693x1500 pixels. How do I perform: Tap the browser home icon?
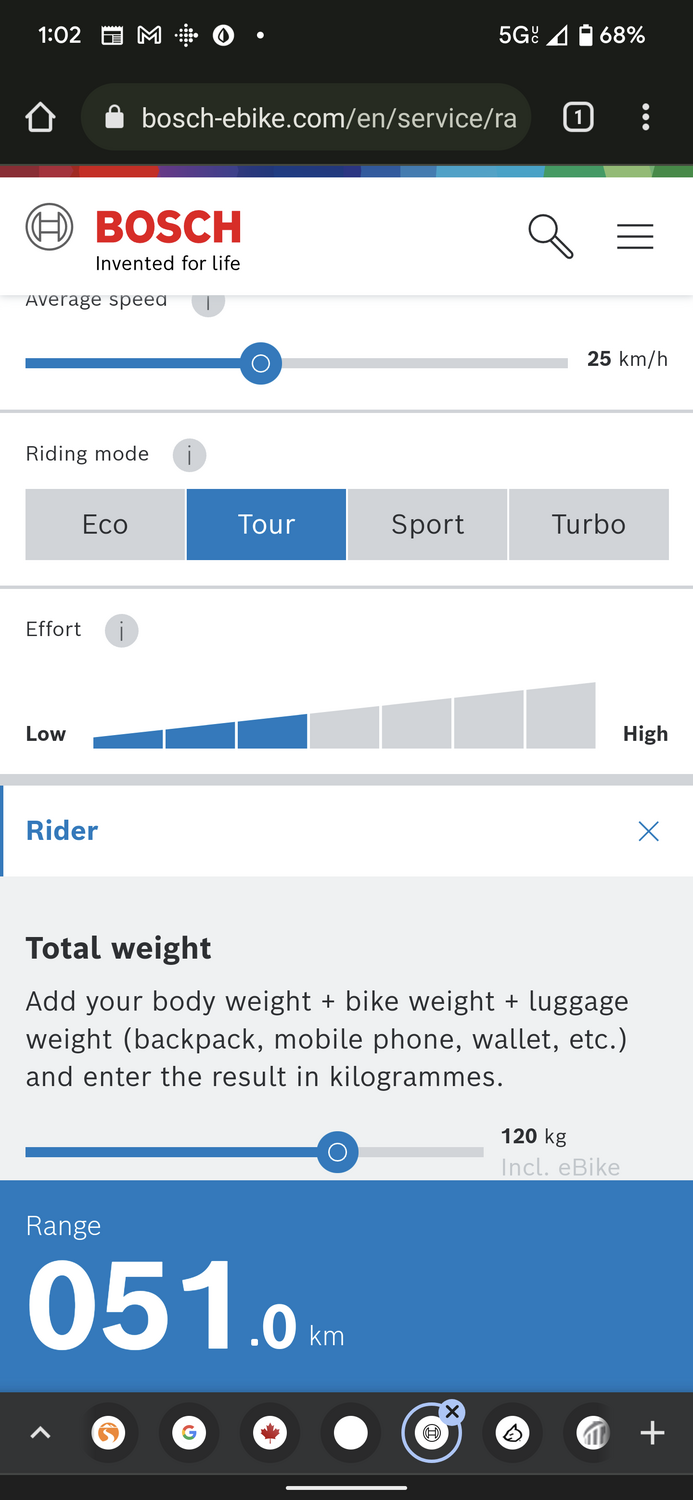coord(40,118)
